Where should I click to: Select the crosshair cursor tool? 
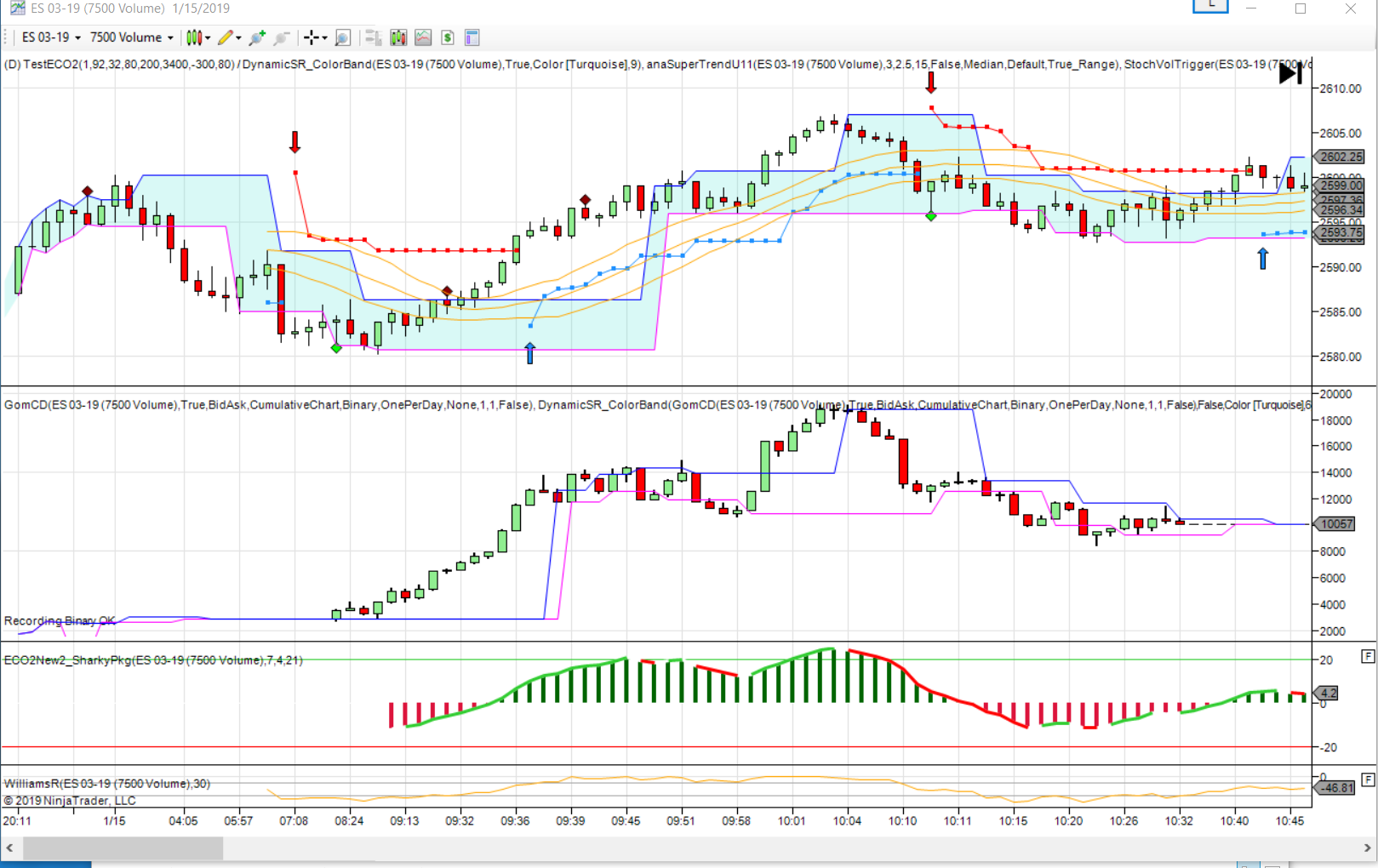pos(312,37)
